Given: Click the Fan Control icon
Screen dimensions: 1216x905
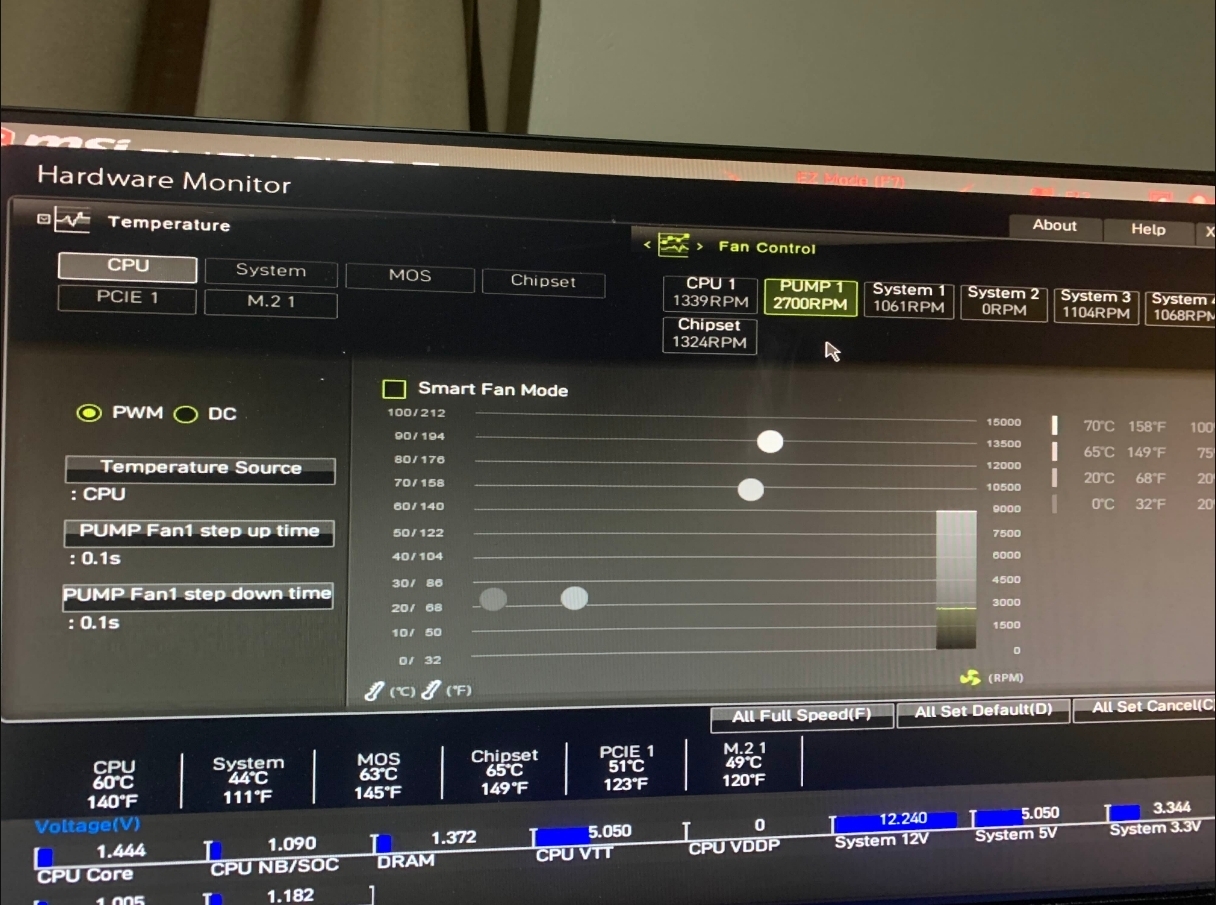Looking at the screenshot, I should [674, 245].
